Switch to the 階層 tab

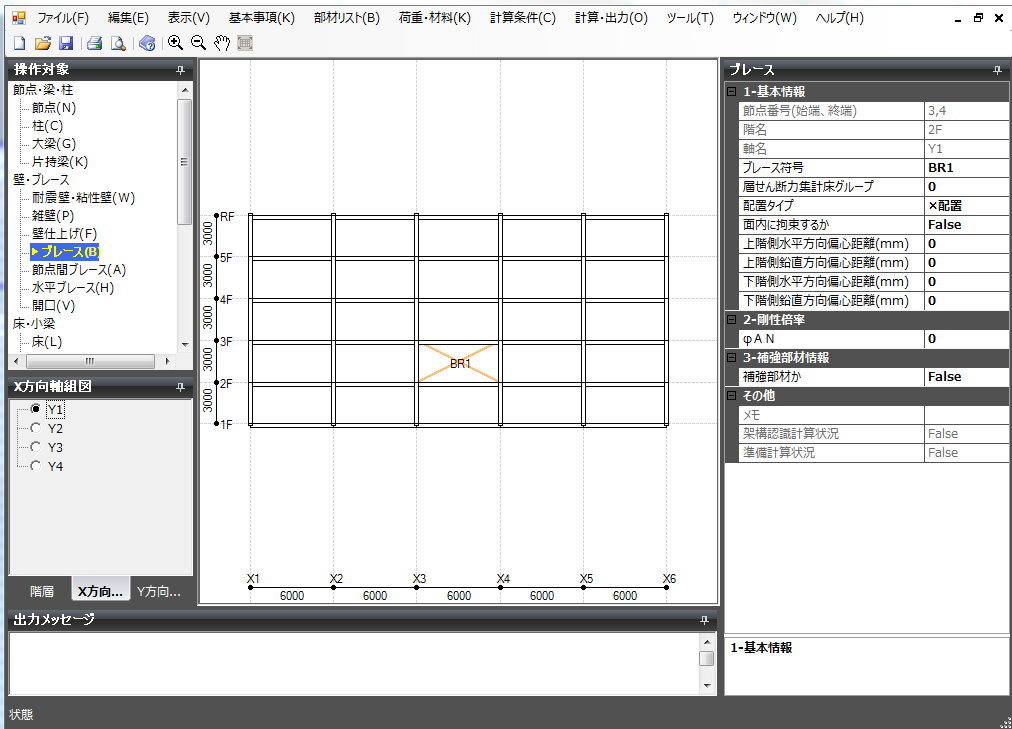pos(40,591)
